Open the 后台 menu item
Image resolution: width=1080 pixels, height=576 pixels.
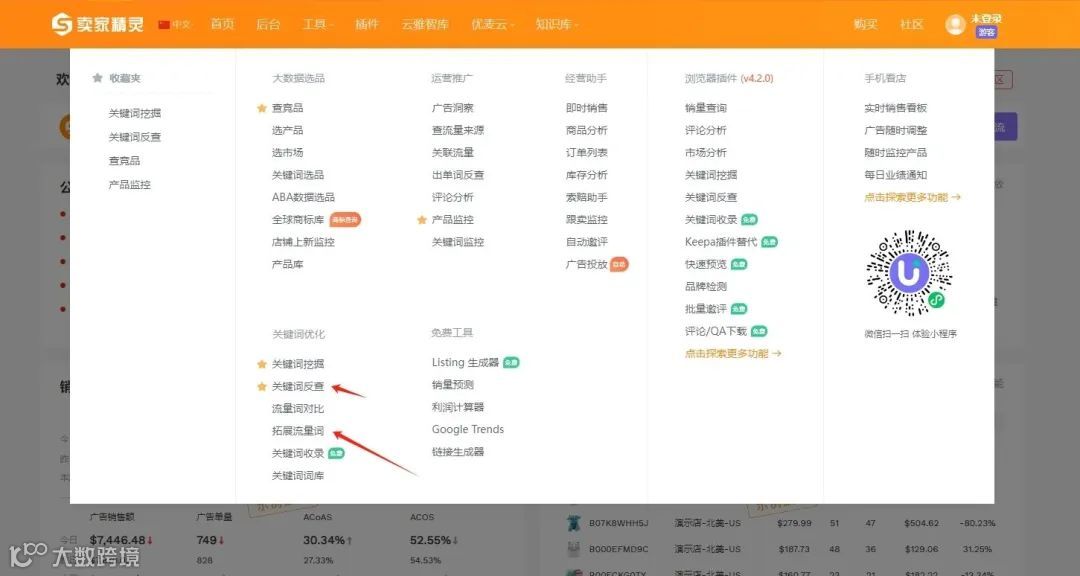click(x=268, y=23)
